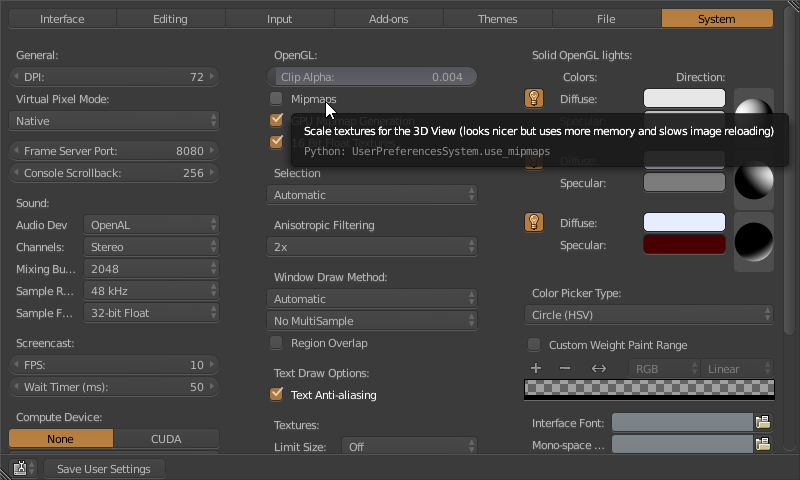
Task: Open Textures Limit Size Off dropdown
Action: coord(410,447)
